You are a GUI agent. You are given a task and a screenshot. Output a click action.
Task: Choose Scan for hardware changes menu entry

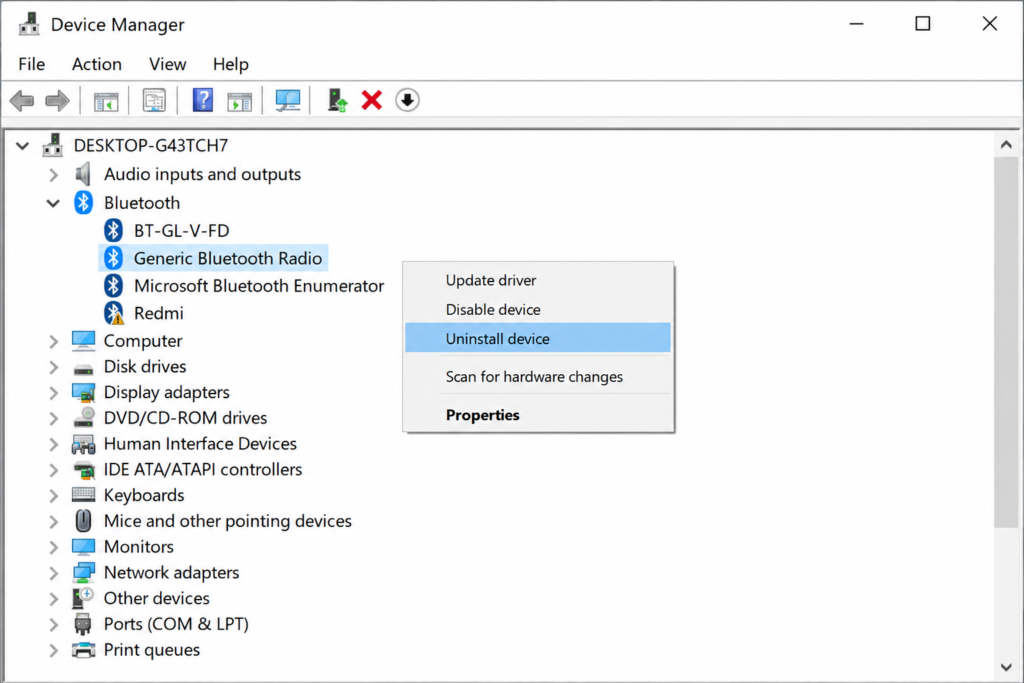click(537, 377)
